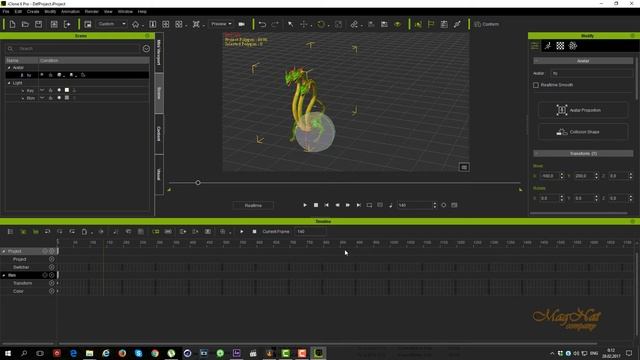640x360 pixels.
Task: Open Firefox from the taskbar
Action: tap(122, 353)
